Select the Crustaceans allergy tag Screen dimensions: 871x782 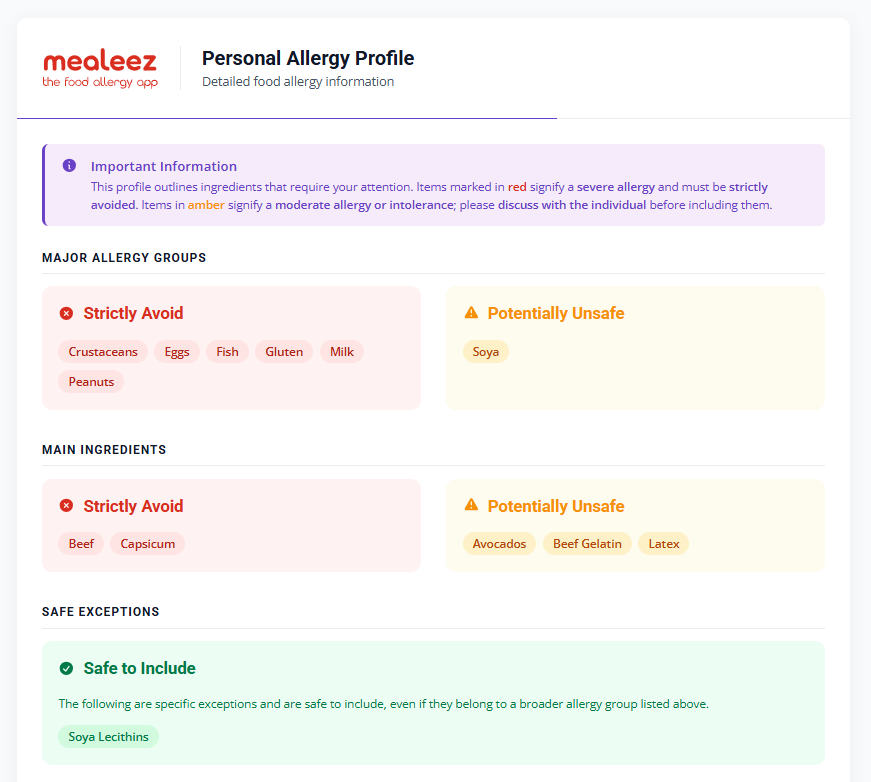[x=103, y=352]
